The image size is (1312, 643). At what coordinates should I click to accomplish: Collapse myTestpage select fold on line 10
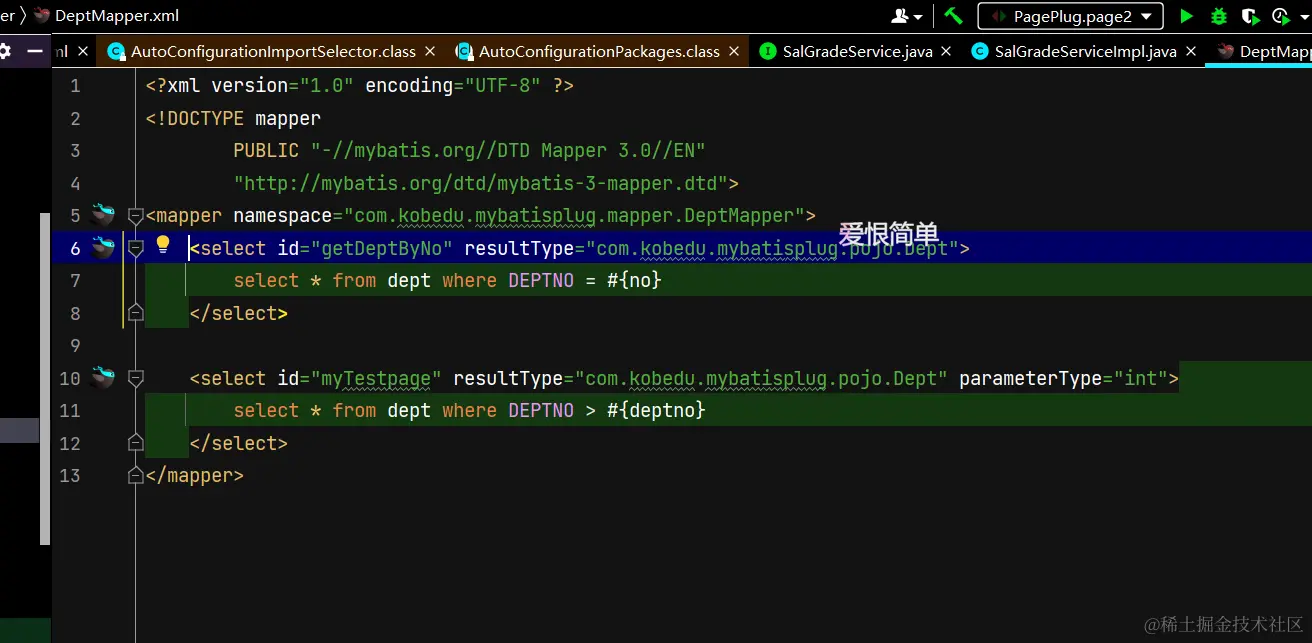point(136,378)
